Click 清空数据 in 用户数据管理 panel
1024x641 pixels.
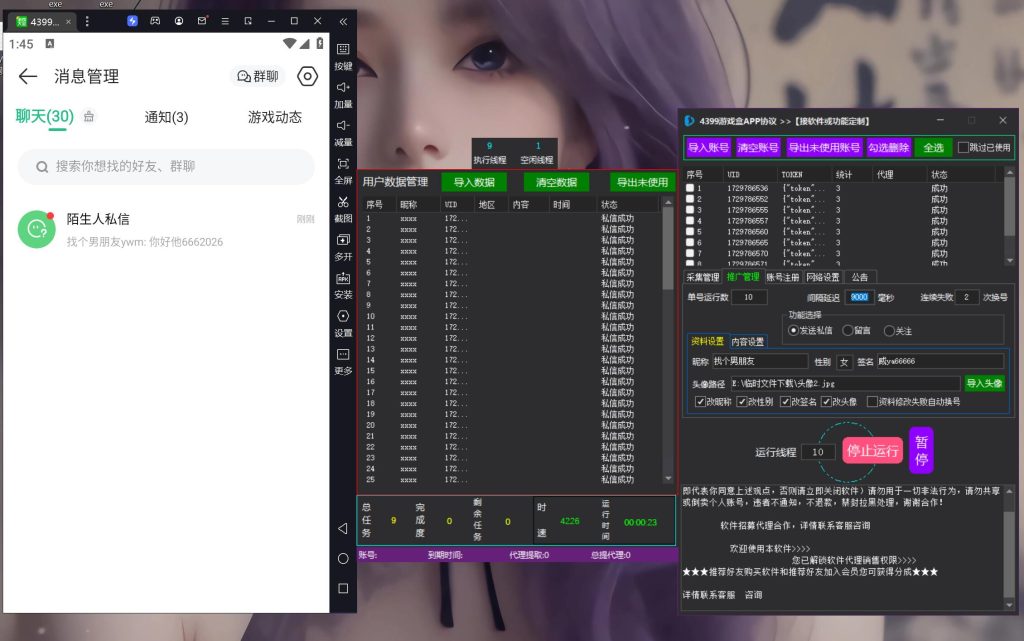(556, 182)
